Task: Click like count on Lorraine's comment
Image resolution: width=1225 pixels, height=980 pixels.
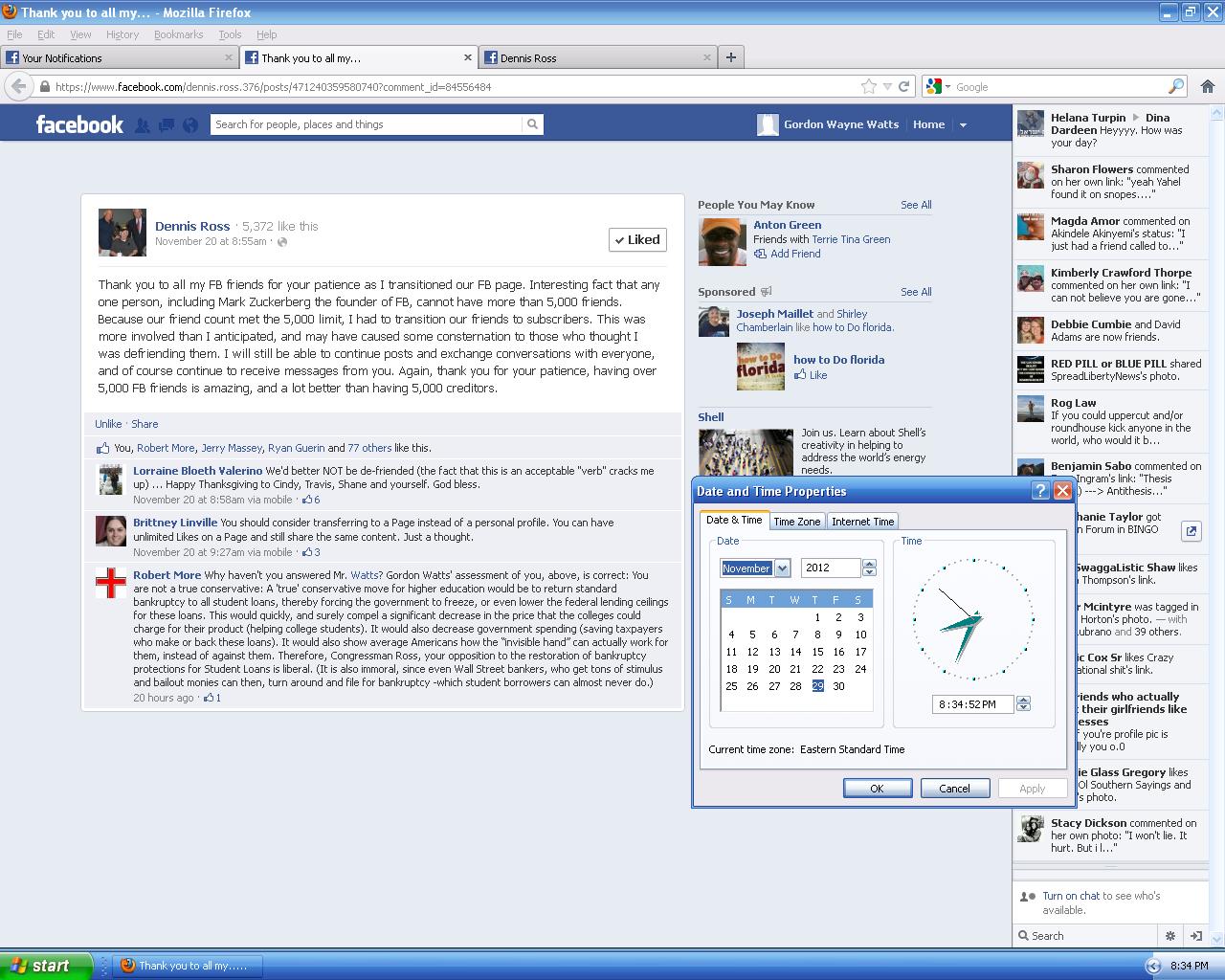Action: (x=311, y=500)
